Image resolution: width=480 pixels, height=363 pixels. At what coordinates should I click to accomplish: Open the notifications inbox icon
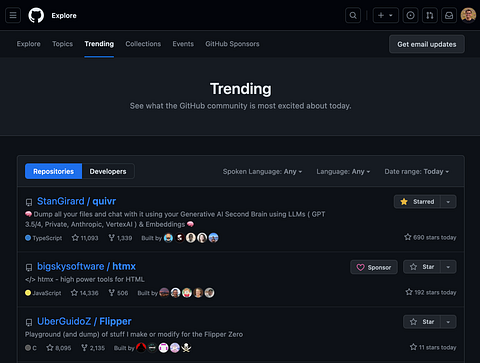point(449,15)
